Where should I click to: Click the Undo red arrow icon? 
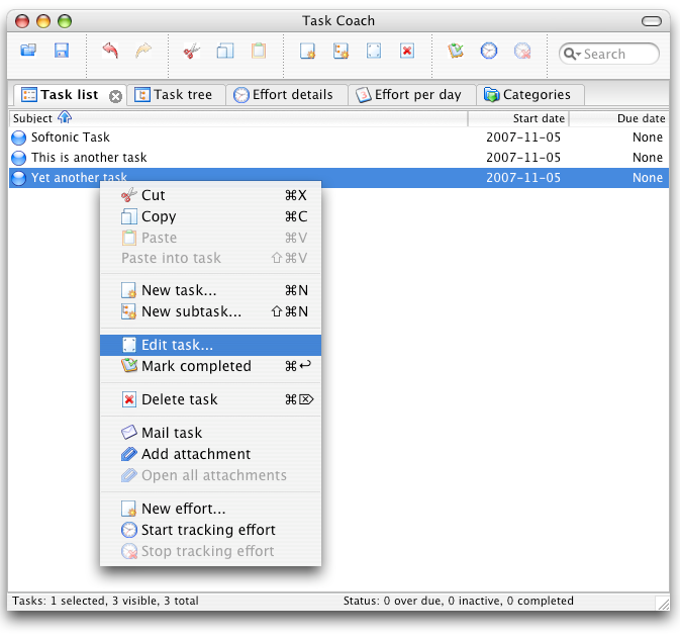pyautogui.click(x=110, y=50)
